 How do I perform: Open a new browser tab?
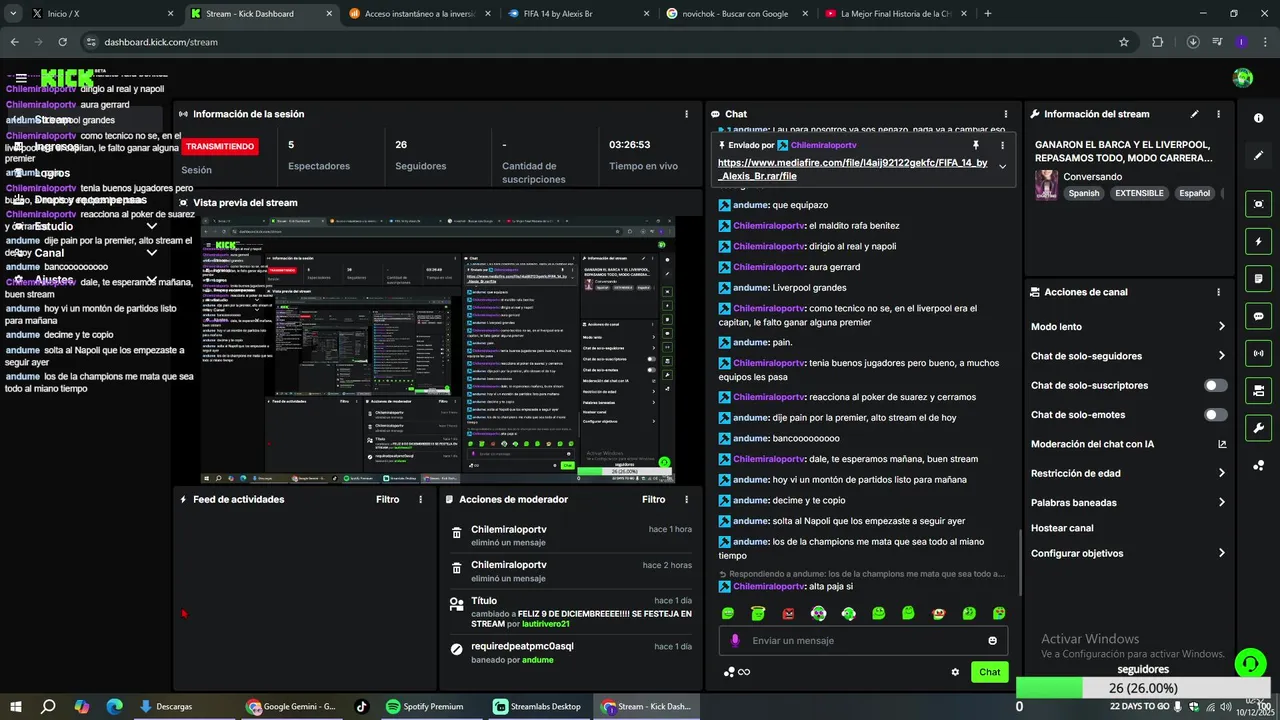point(987,14)
